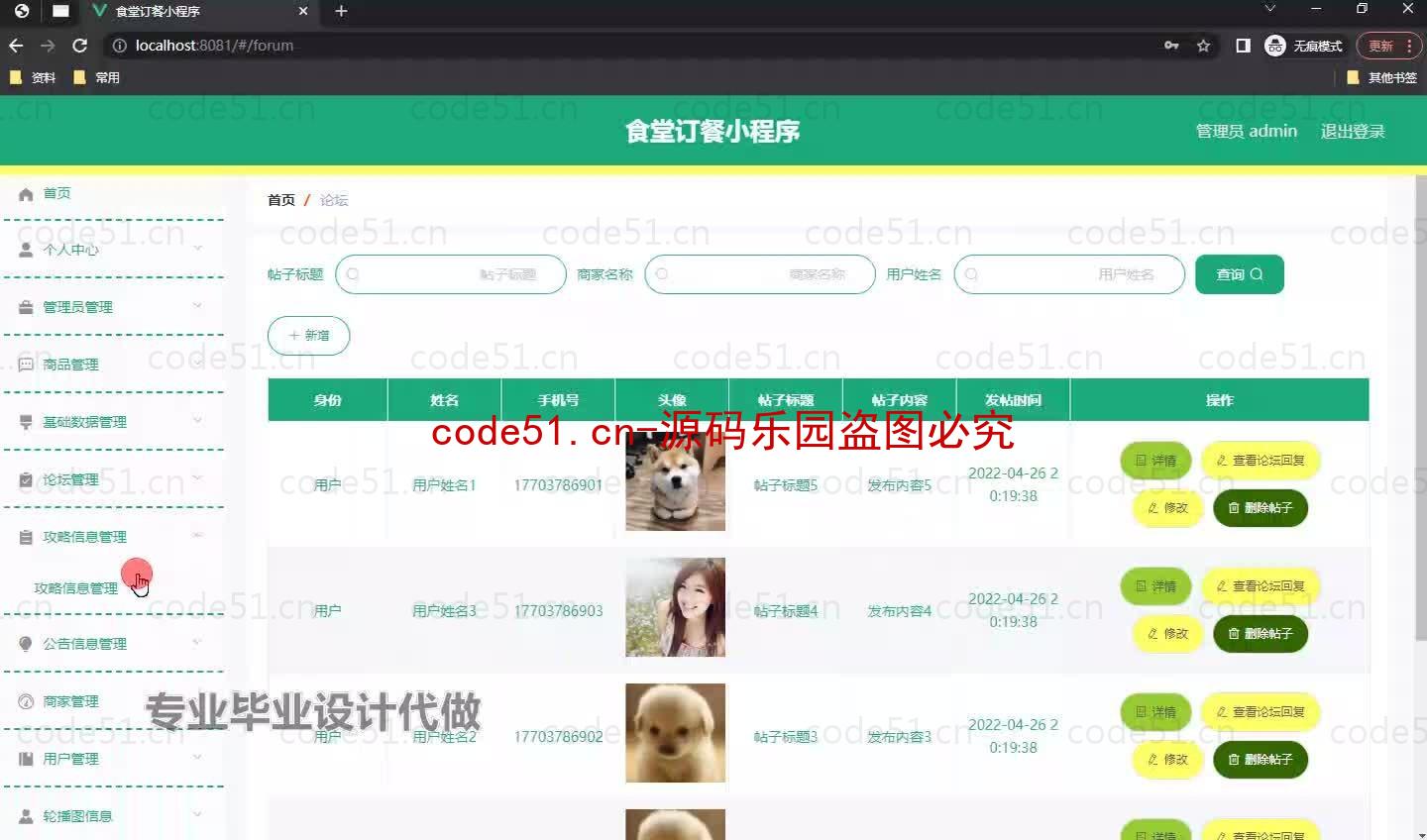The height and width of the screenshot is (840, 1427).
Task: Open 常用 bookmark folder
Action: [x=97, y=77]
